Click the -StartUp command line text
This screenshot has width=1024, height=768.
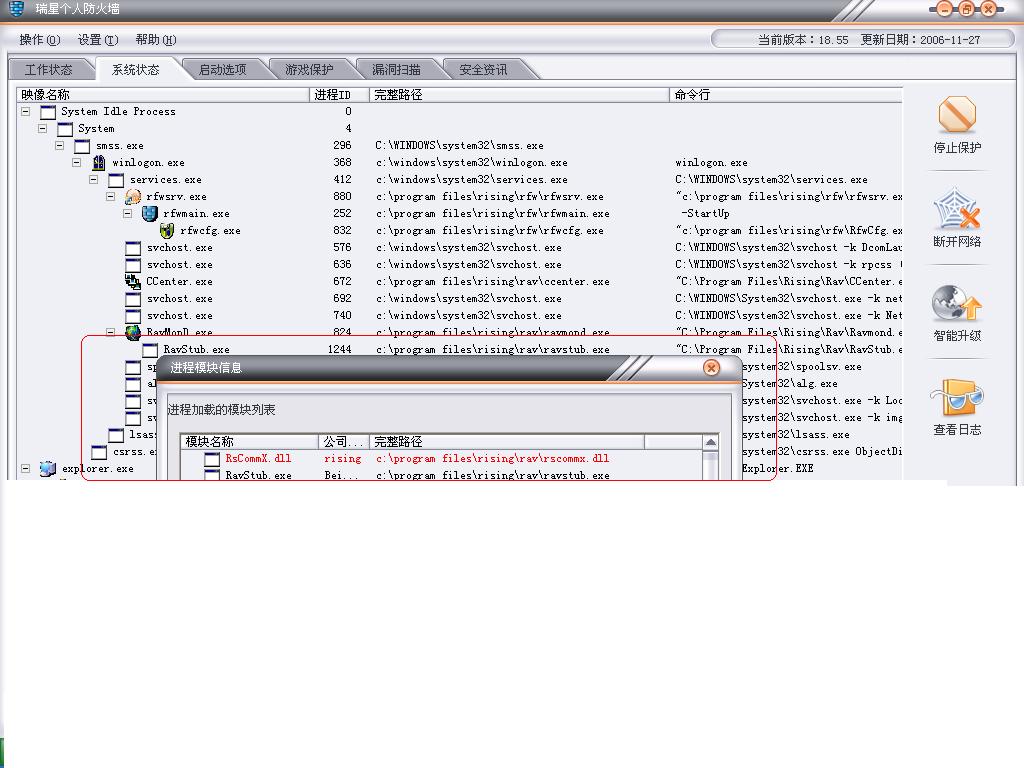coord(705,214)
